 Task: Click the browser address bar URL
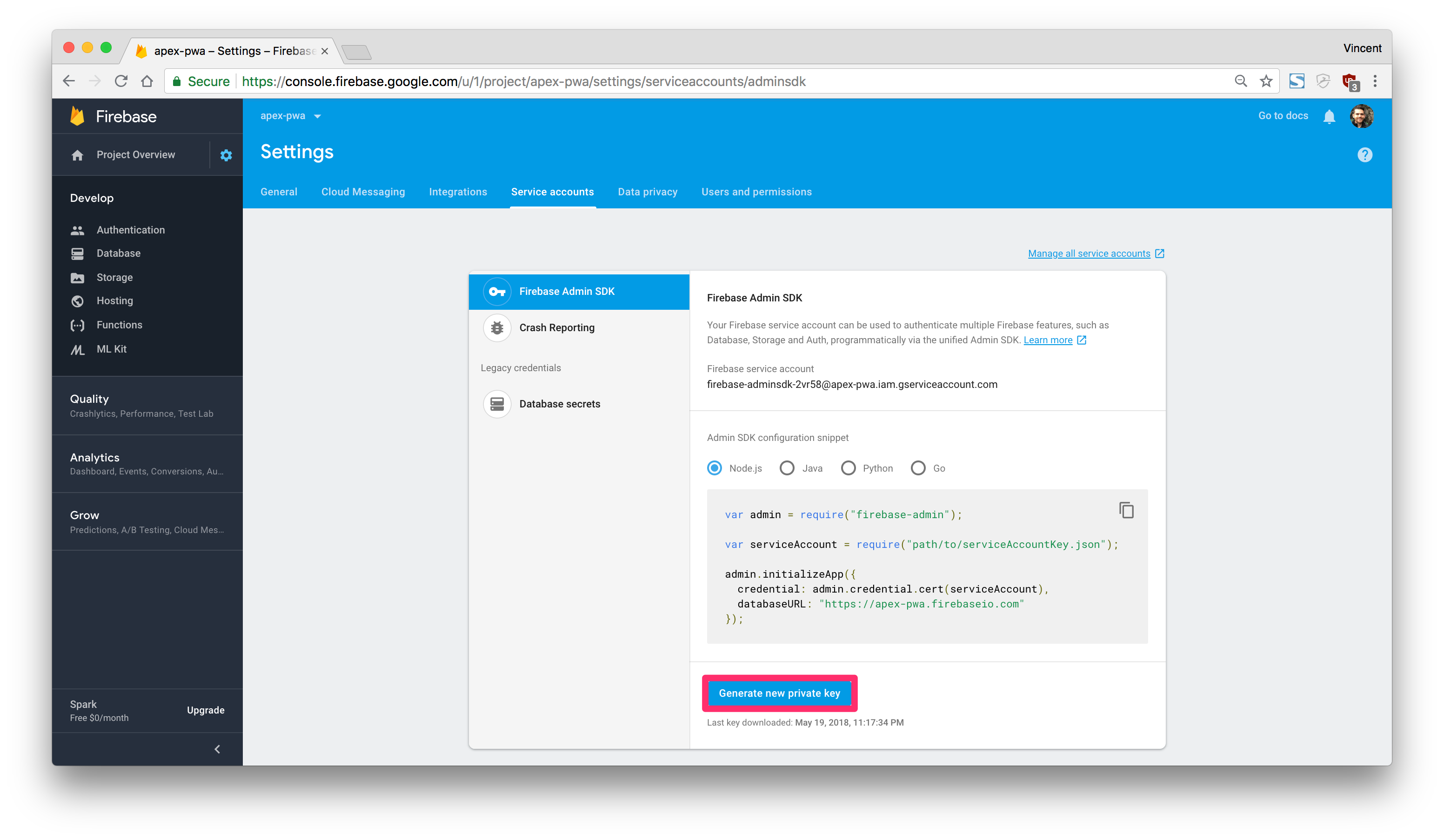[523, 81]
